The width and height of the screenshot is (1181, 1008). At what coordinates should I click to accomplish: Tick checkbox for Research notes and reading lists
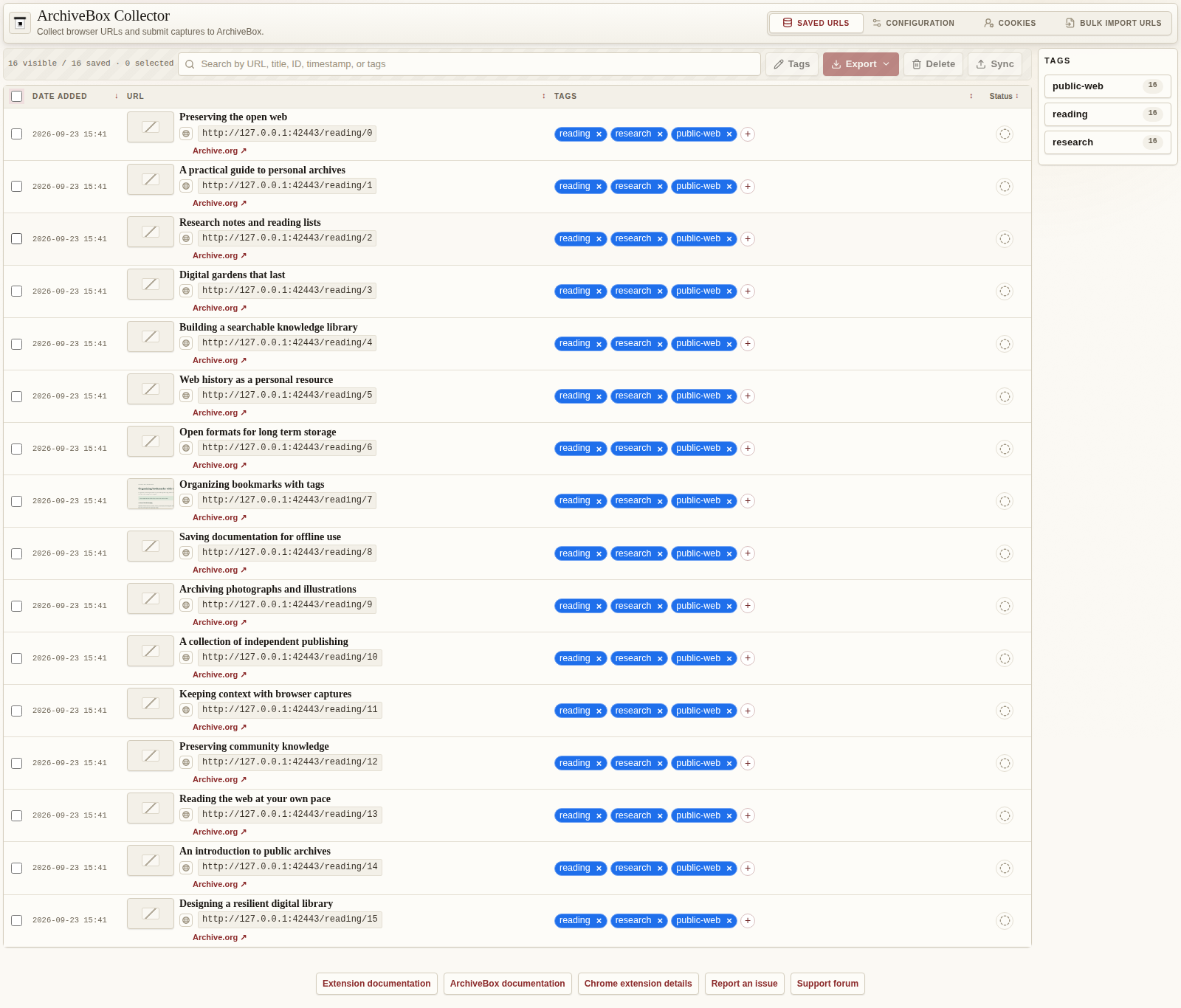[x=16, y=239]
